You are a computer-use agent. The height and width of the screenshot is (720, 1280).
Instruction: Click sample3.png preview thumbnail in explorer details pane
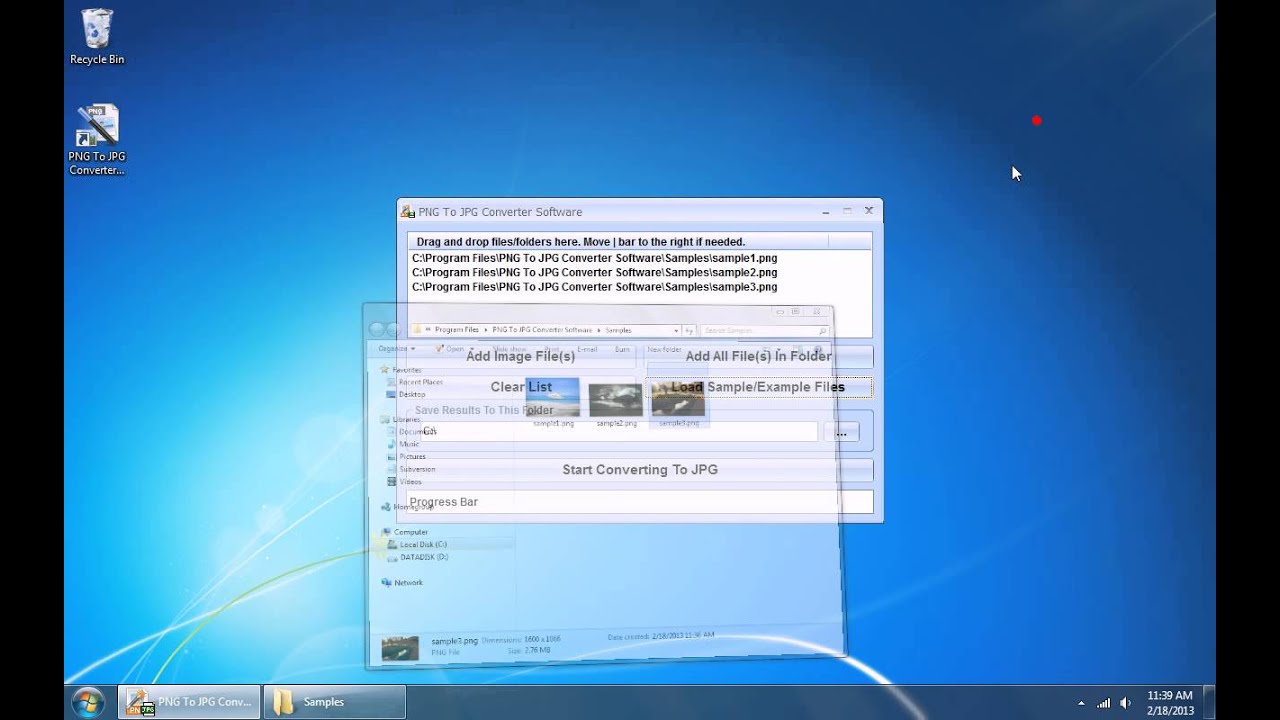[400, 648]
